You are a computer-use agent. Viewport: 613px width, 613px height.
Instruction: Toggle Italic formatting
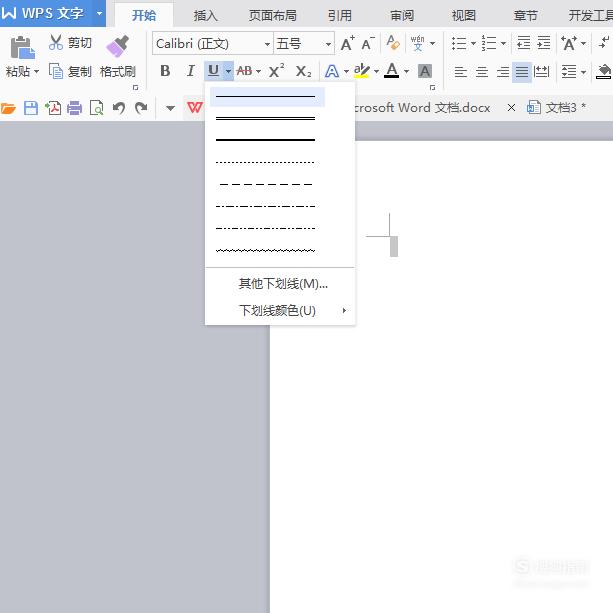point(190,71)
